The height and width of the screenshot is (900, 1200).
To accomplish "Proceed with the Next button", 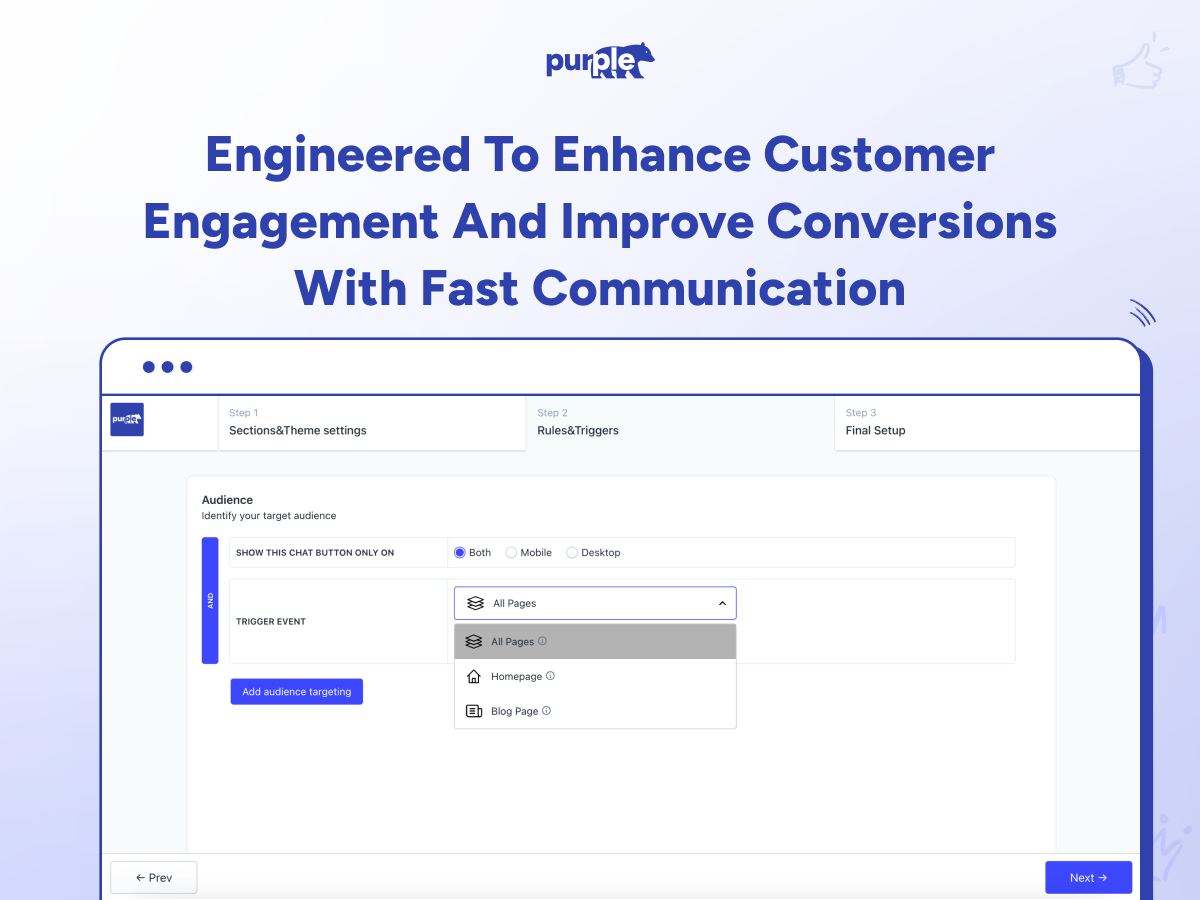I will (1088, 877).
